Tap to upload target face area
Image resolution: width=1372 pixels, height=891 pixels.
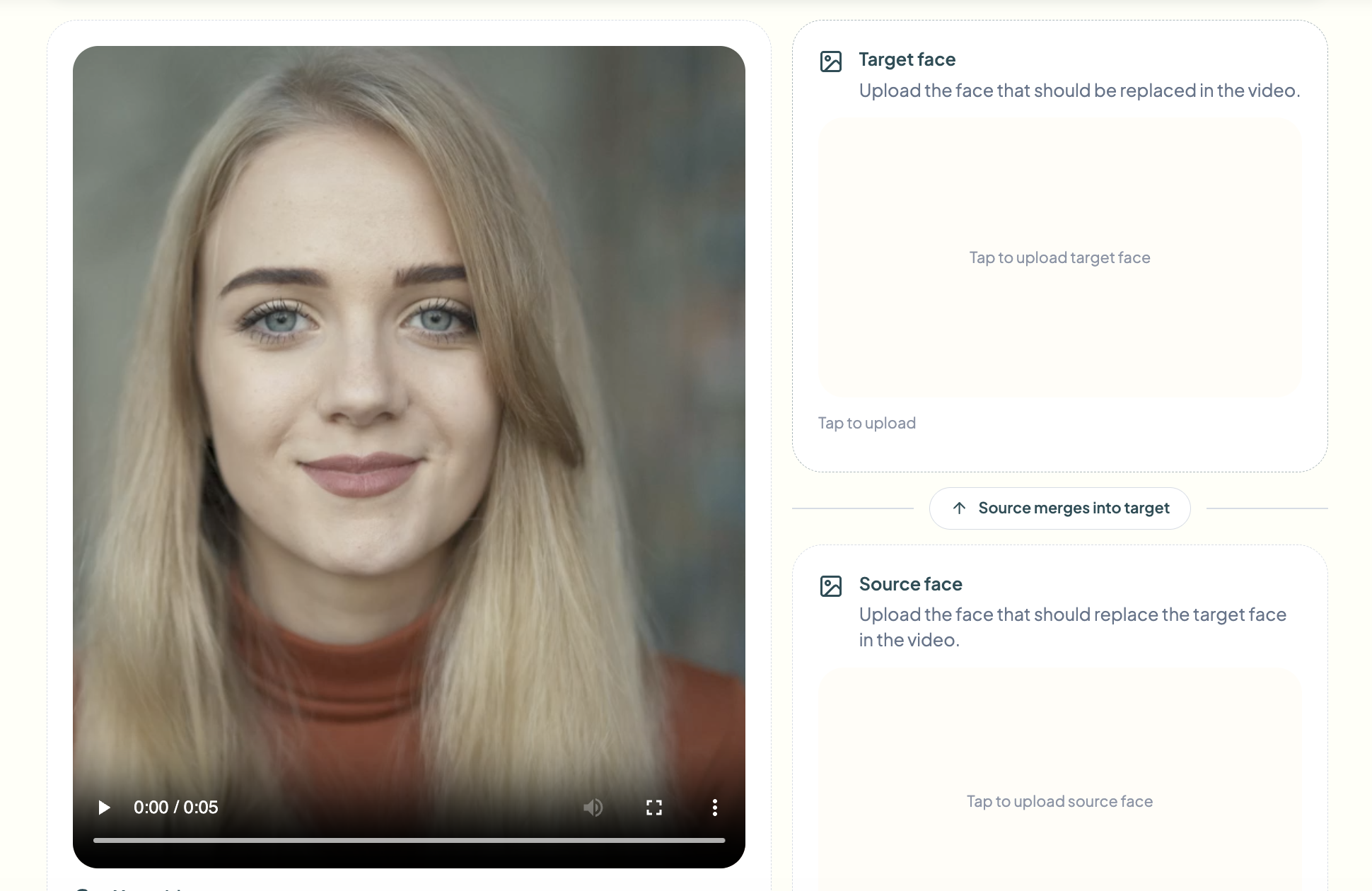coord(1059,257)
